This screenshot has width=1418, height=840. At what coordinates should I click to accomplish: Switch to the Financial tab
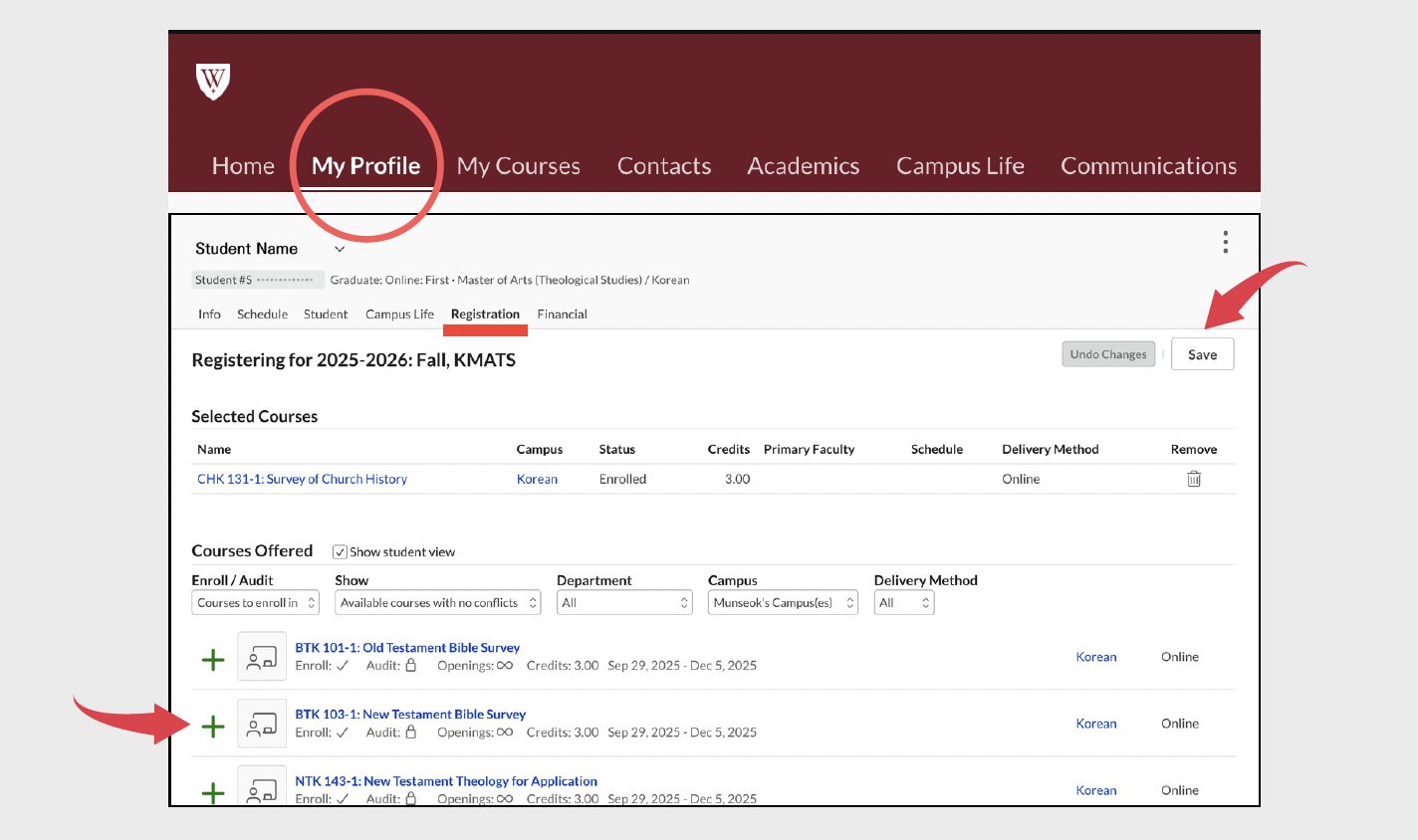(562, 315)
